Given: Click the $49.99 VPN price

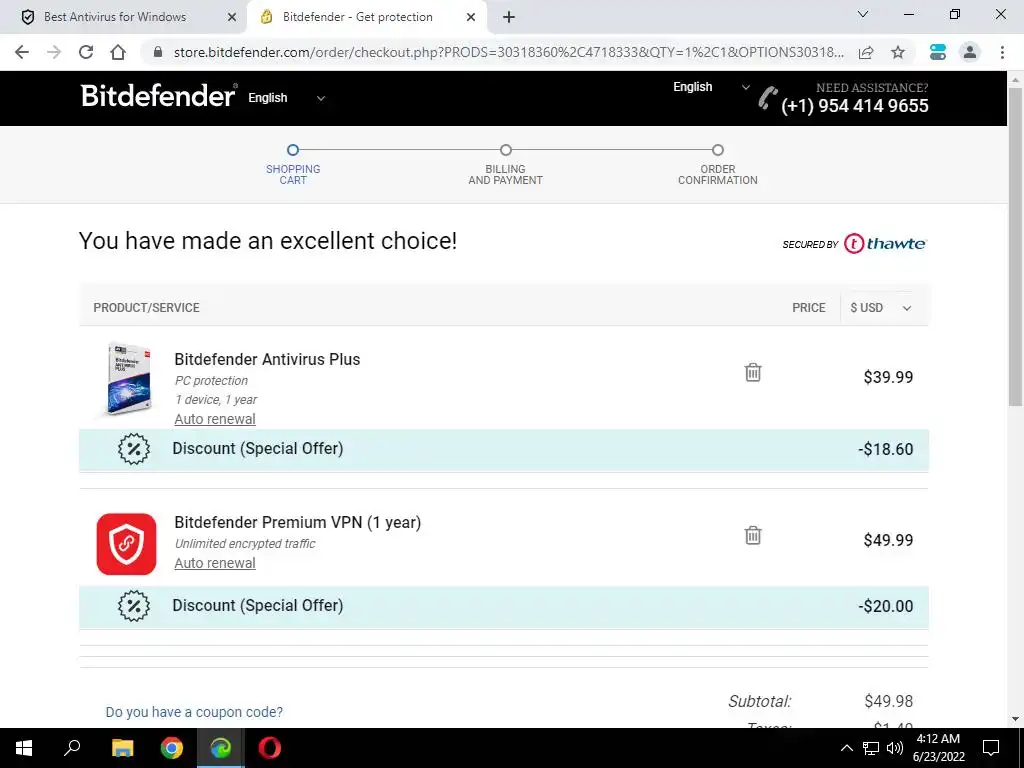Looking at the screenshot, I should (x=888, y=541).
